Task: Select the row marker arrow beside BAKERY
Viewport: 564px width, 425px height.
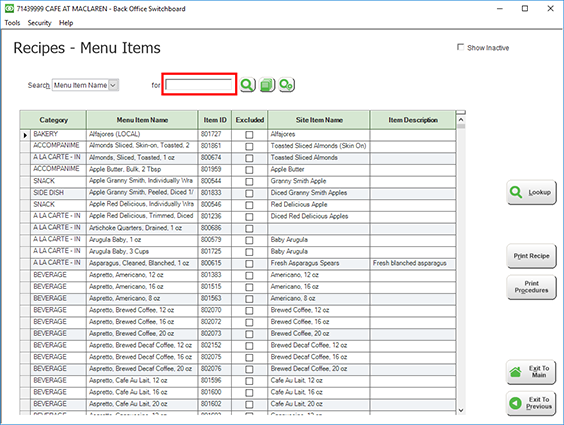Action: [25, 135]
